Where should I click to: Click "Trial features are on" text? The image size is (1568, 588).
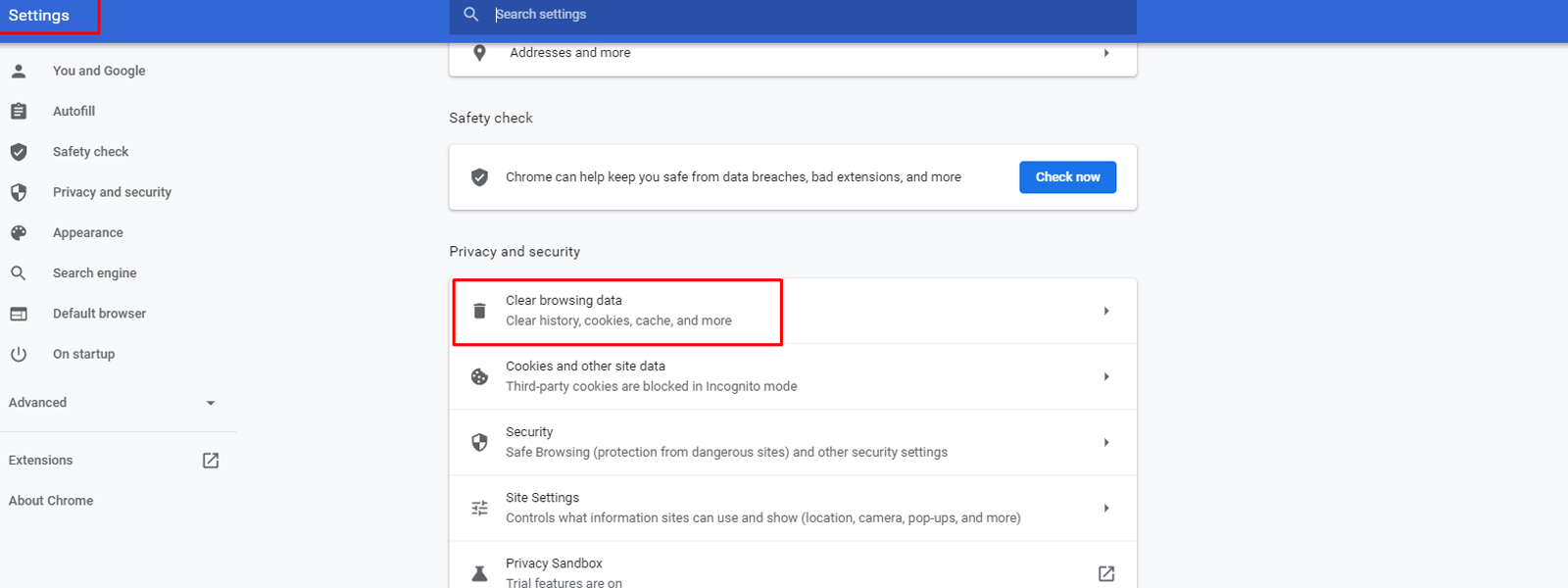(563, 582)
